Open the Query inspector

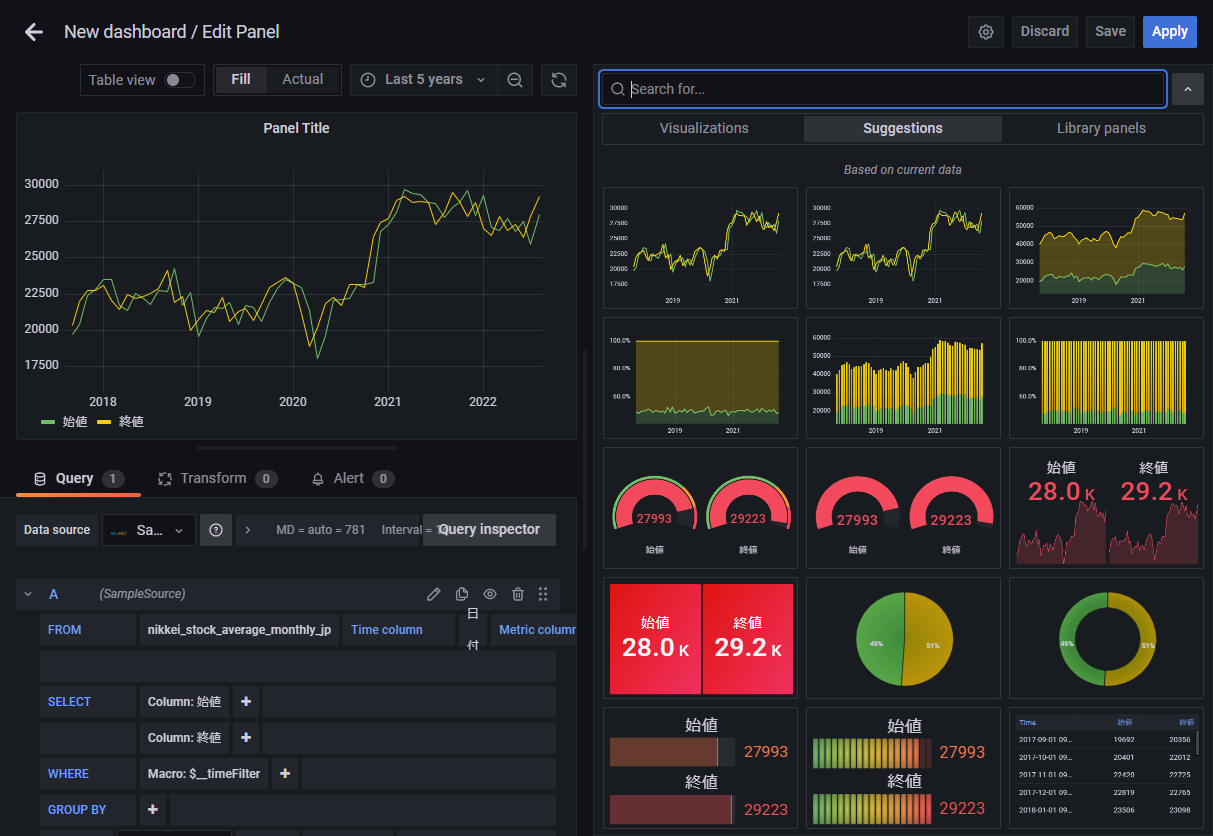tap(489, 530)
